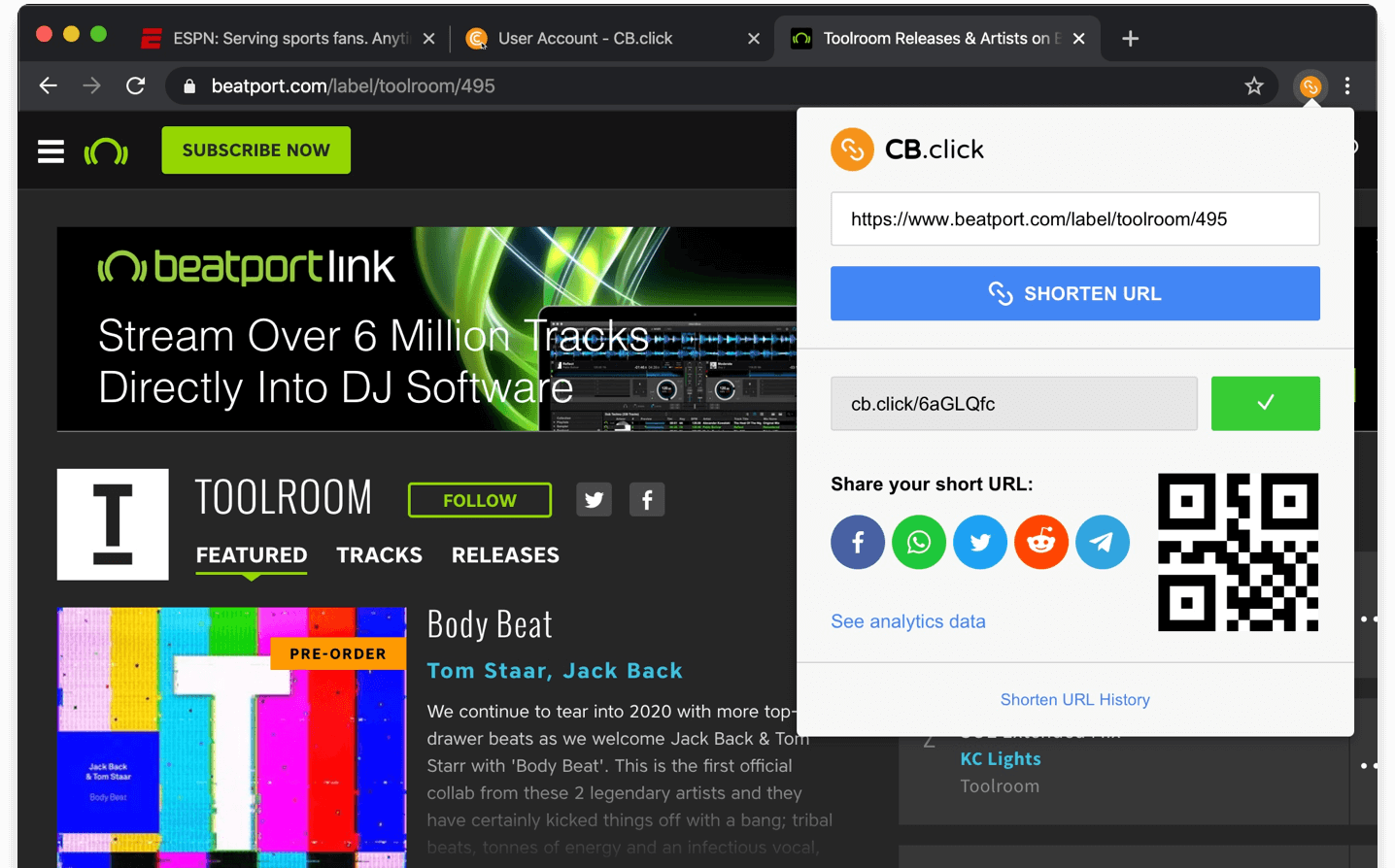Viewport: 1395px width, 868px height.
Task: Open Chrome's three-dot menu
Action: coord(1347,85)
